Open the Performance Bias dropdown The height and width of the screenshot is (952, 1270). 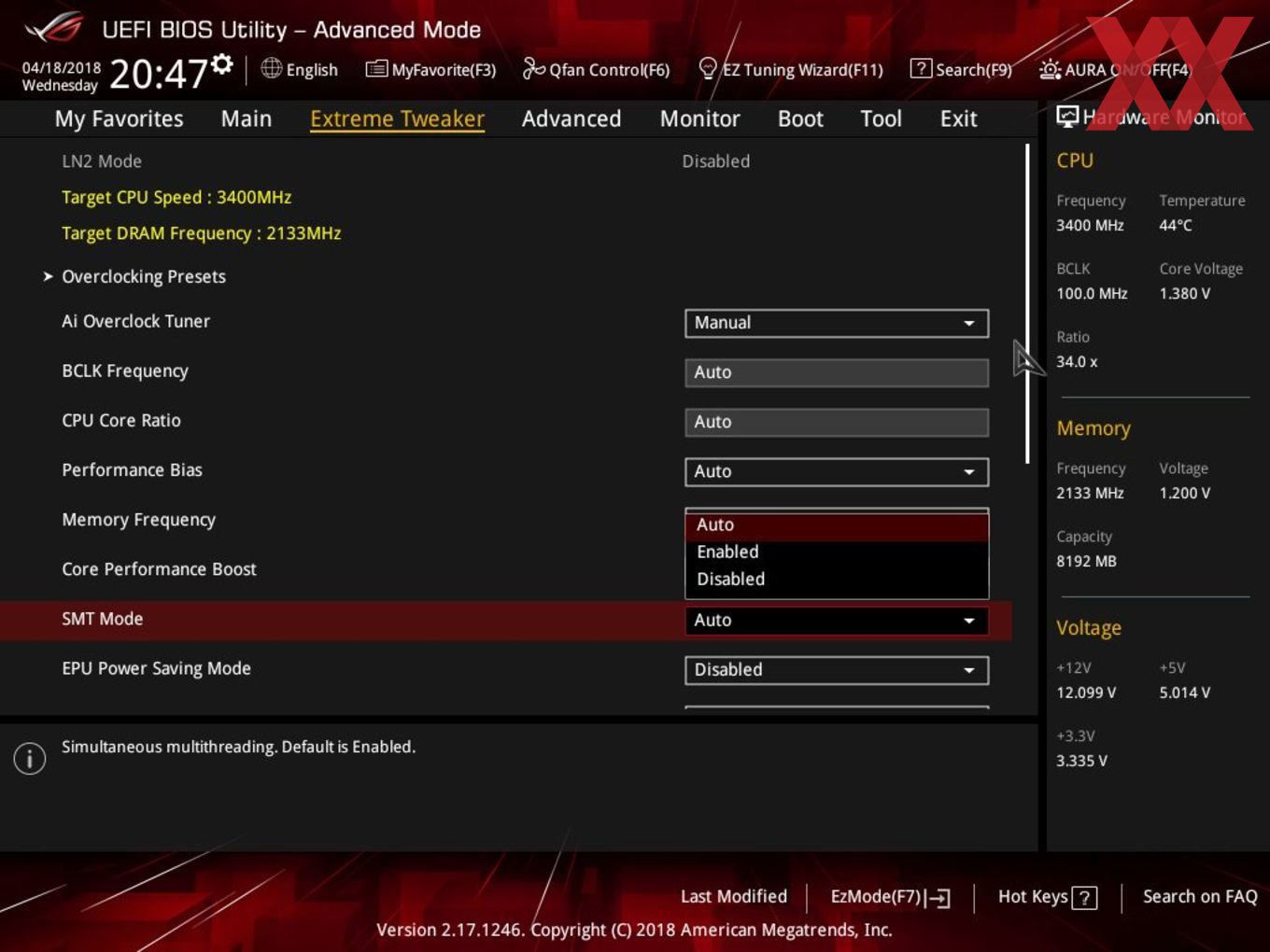pos(837,472)
